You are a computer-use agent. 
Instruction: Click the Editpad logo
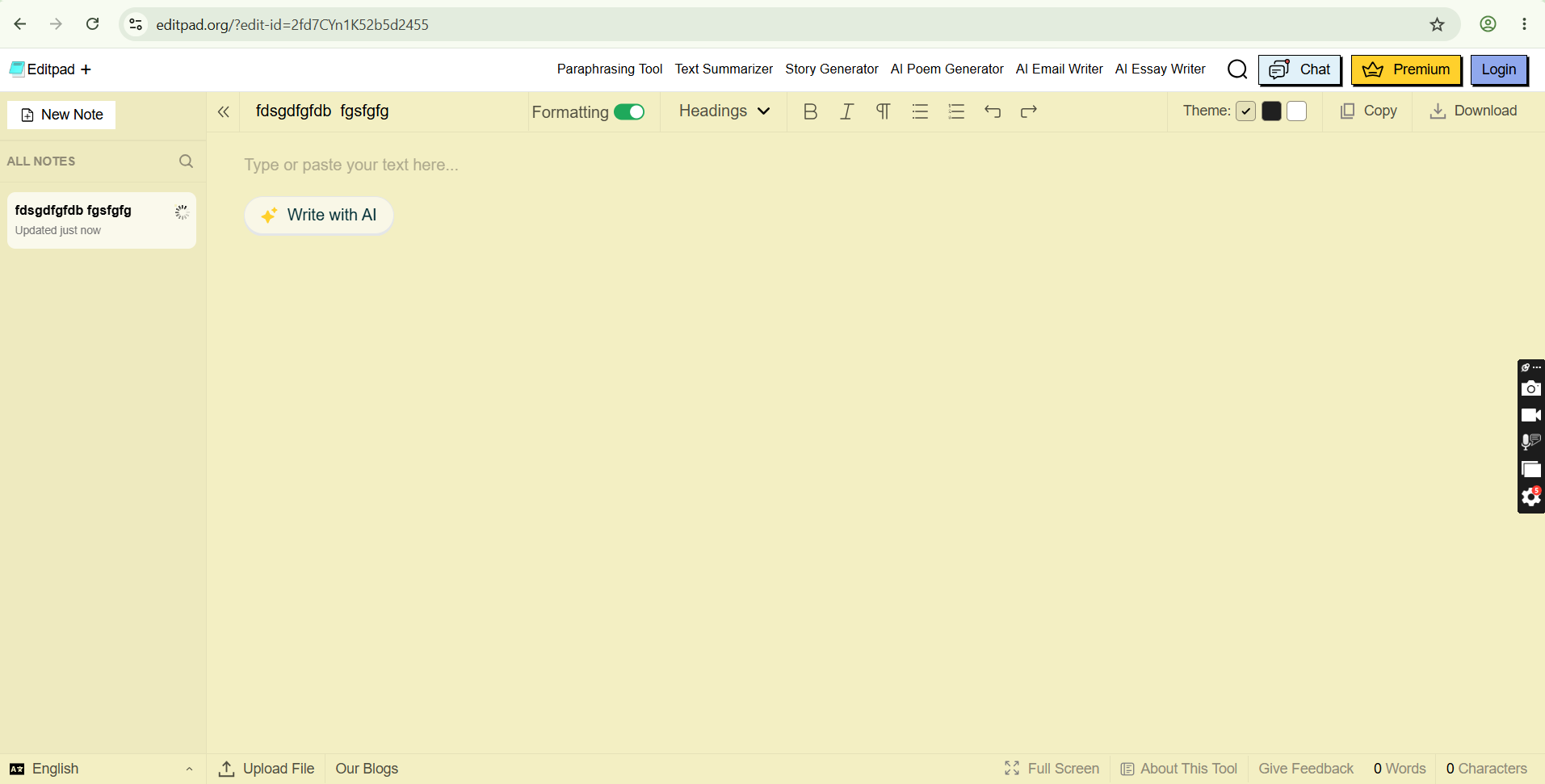pyautogui.click(x=43, y=69)
